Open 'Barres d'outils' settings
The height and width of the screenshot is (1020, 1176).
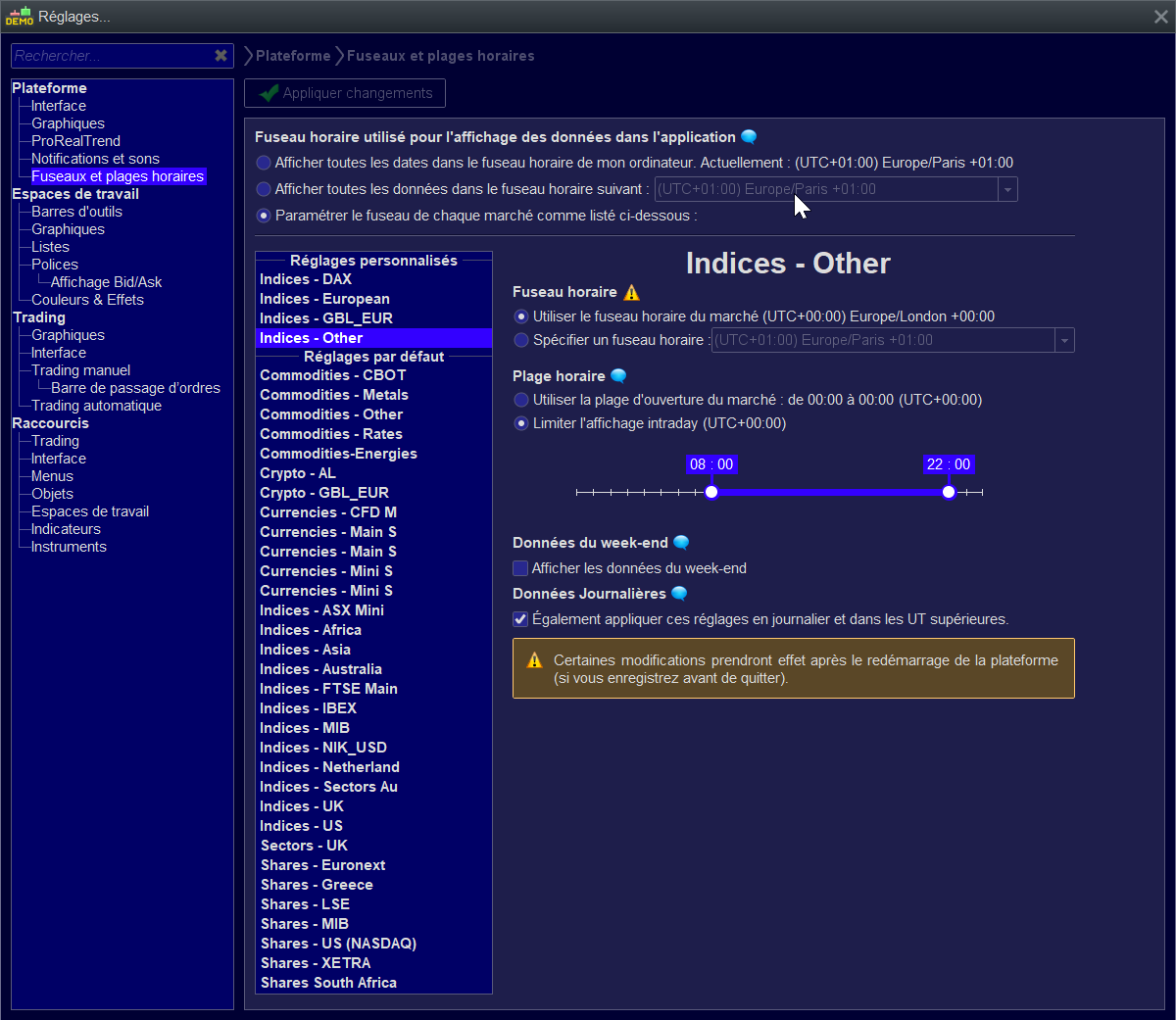(76, 212)
